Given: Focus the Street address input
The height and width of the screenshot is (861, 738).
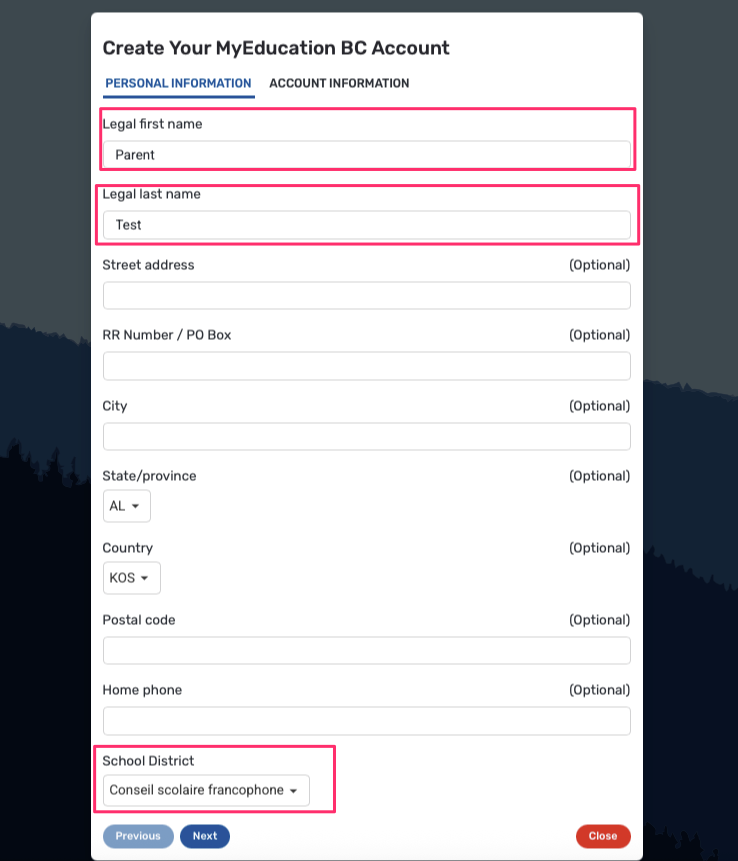Looking at the screenshot, I should pyautogui.click(x=366, y=296).
